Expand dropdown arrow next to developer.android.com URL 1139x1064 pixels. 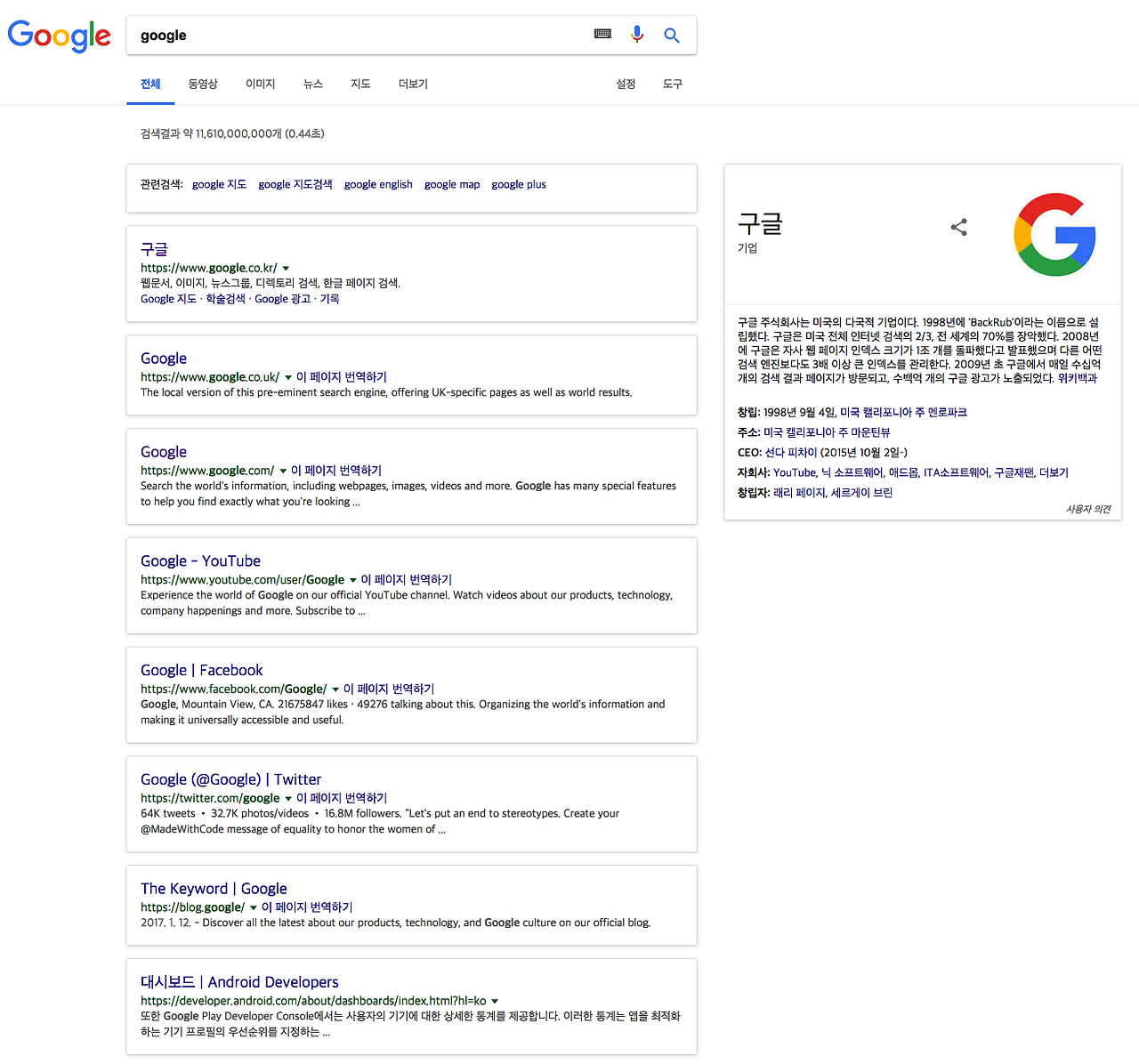[495, 1002]
